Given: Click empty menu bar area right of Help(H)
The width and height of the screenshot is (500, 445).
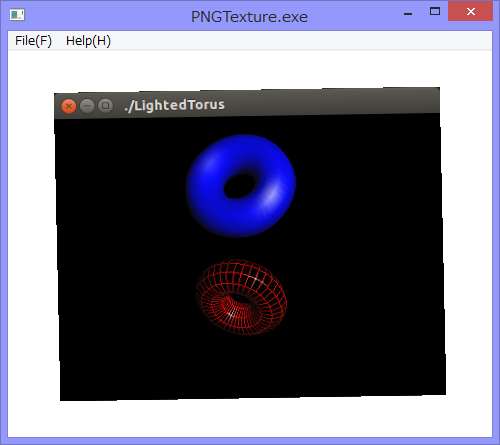Looking at the screenshot, I should (300, 41).
